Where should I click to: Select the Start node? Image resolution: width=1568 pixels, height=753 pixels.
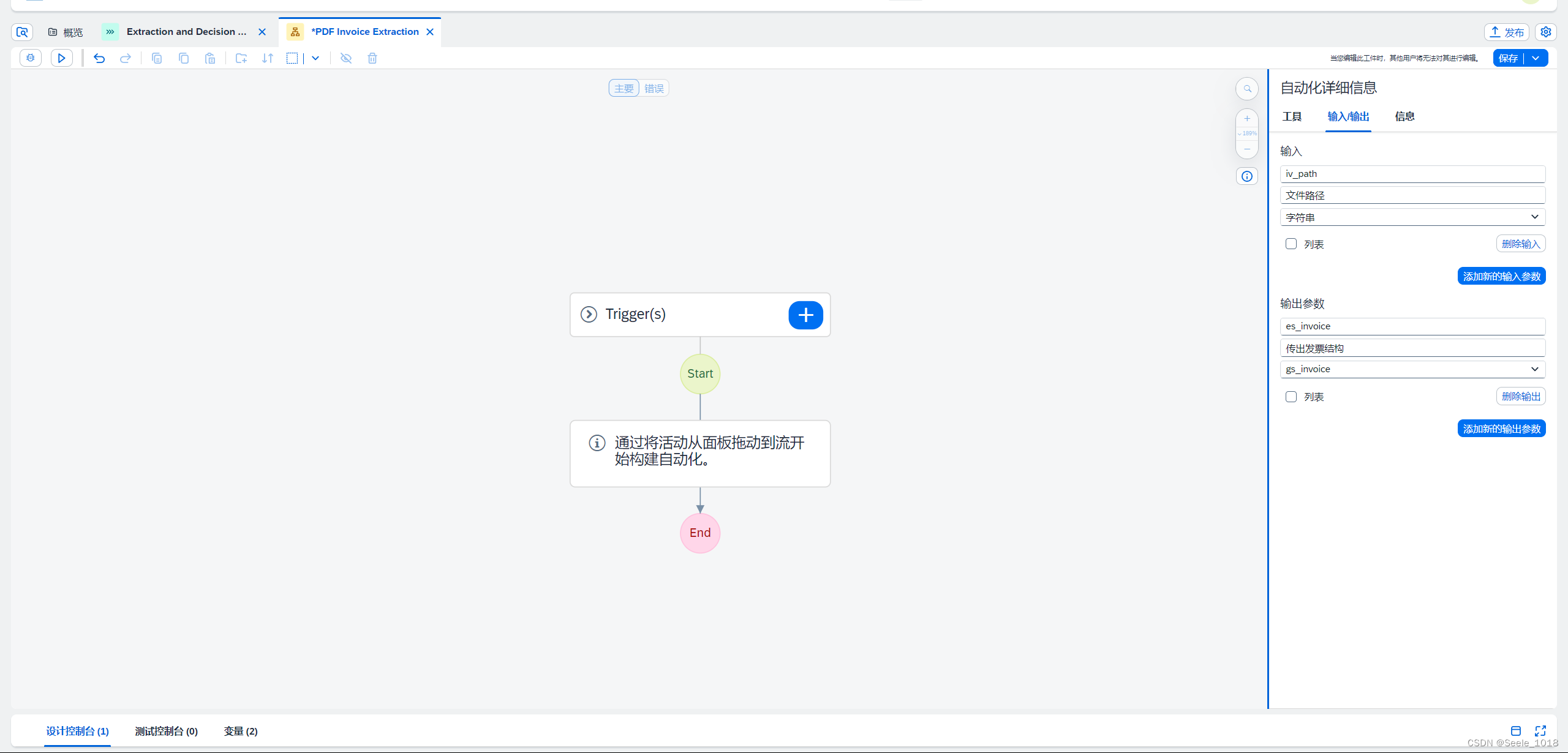tap(700, 374)
